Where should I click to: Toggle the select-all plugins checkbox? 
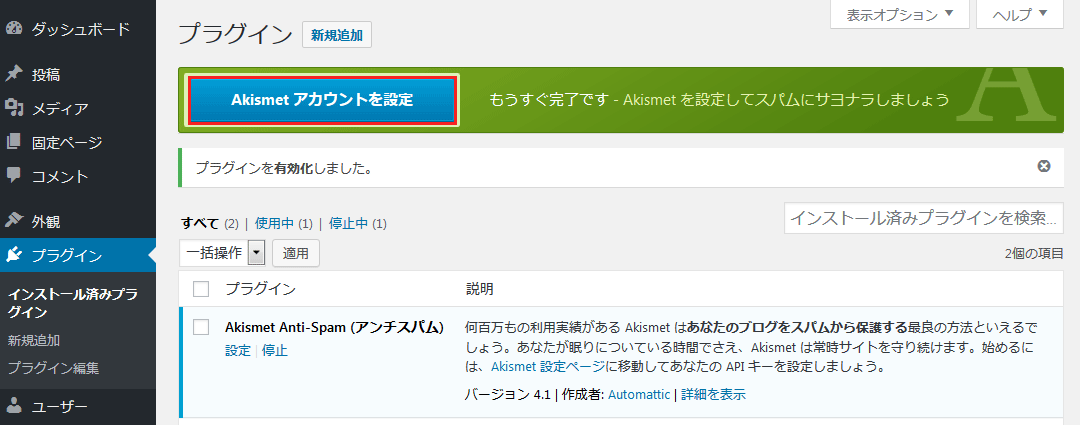[x=201, y=289]
